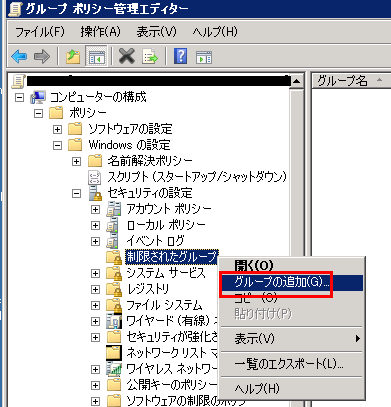391x407 pixels.
Task: Click the locked folder icon of システム サービス
Action: (114, 273)
